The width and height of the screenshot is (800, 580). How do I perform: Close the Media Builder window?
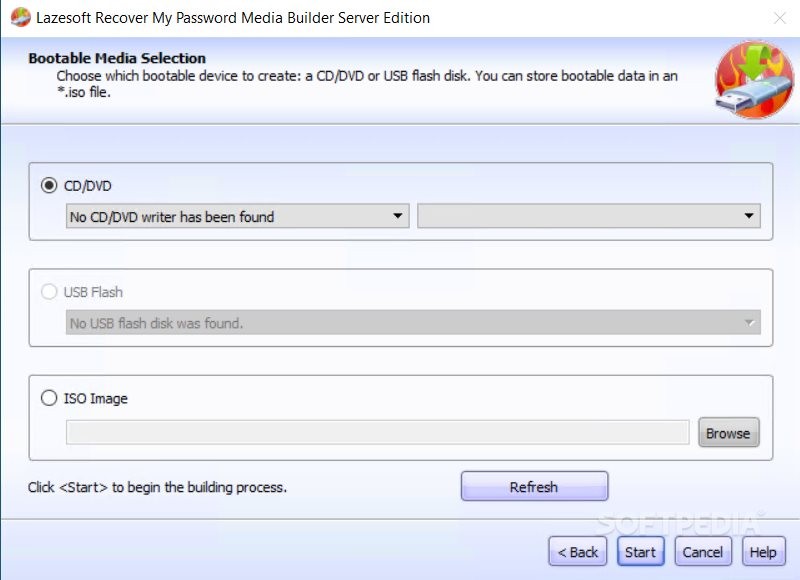tap(780, 18)
